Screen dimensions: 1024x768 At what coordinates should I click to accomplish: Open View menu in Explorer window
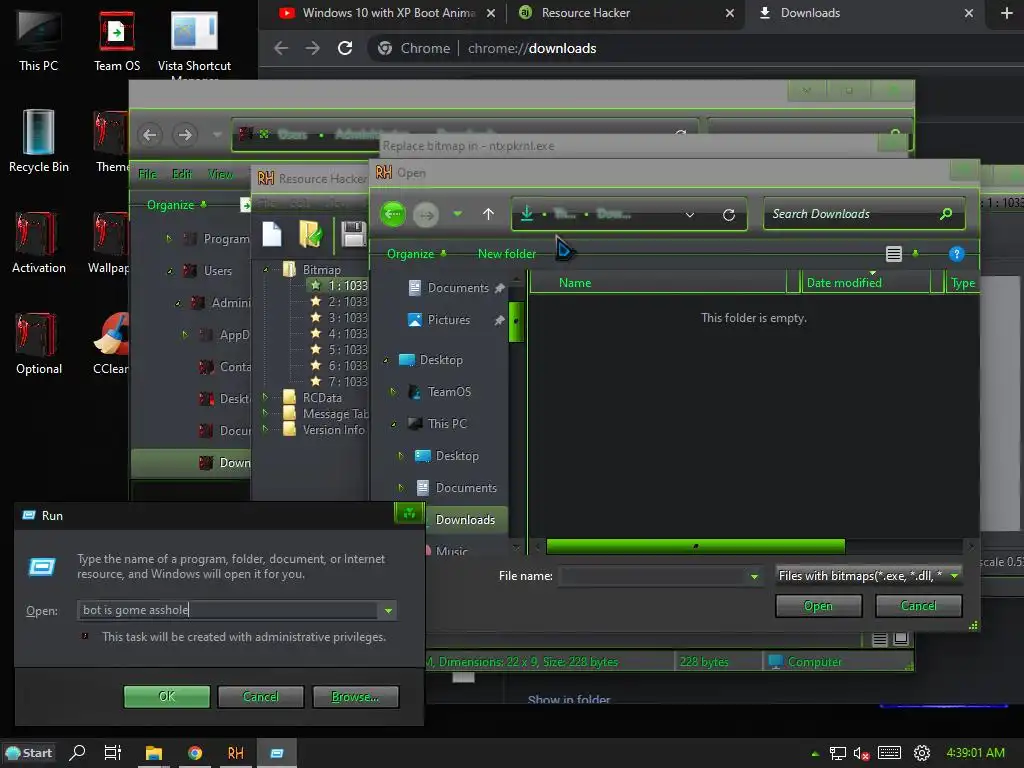[x=220, y=174]
